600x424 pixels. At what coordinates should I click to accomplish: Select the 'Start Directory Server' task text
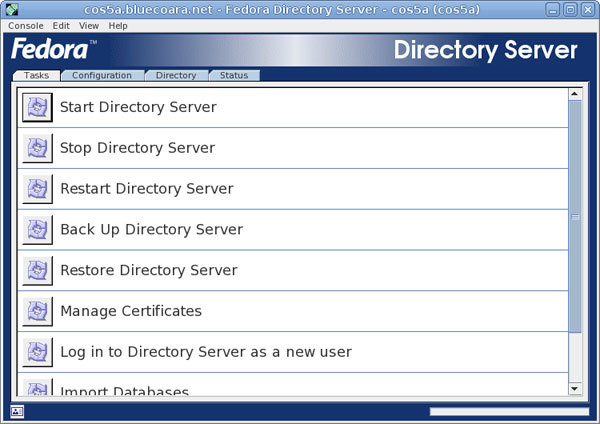(138, 107)
